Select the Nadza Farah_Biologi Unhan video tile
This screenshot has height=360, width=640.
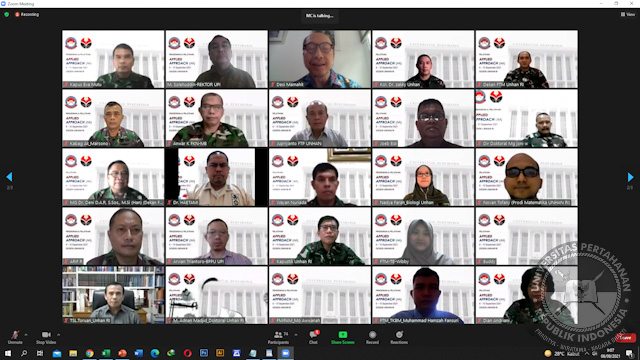tap(423, 177)
